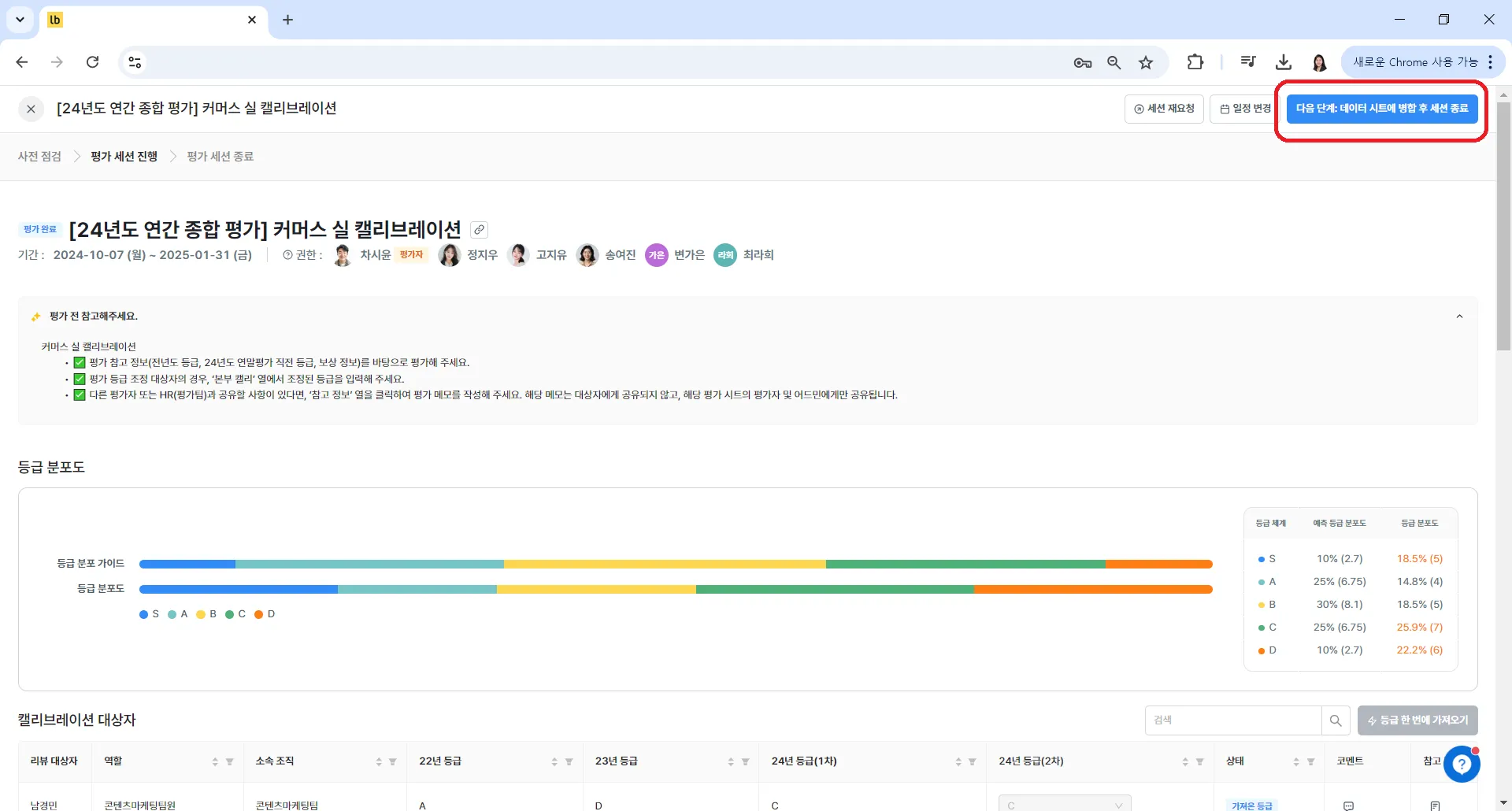Image resolution: width=1512 pixels, height=811 pixels.
Task: Open reference note icon for 남경민 row
Action: (1435, 805)
